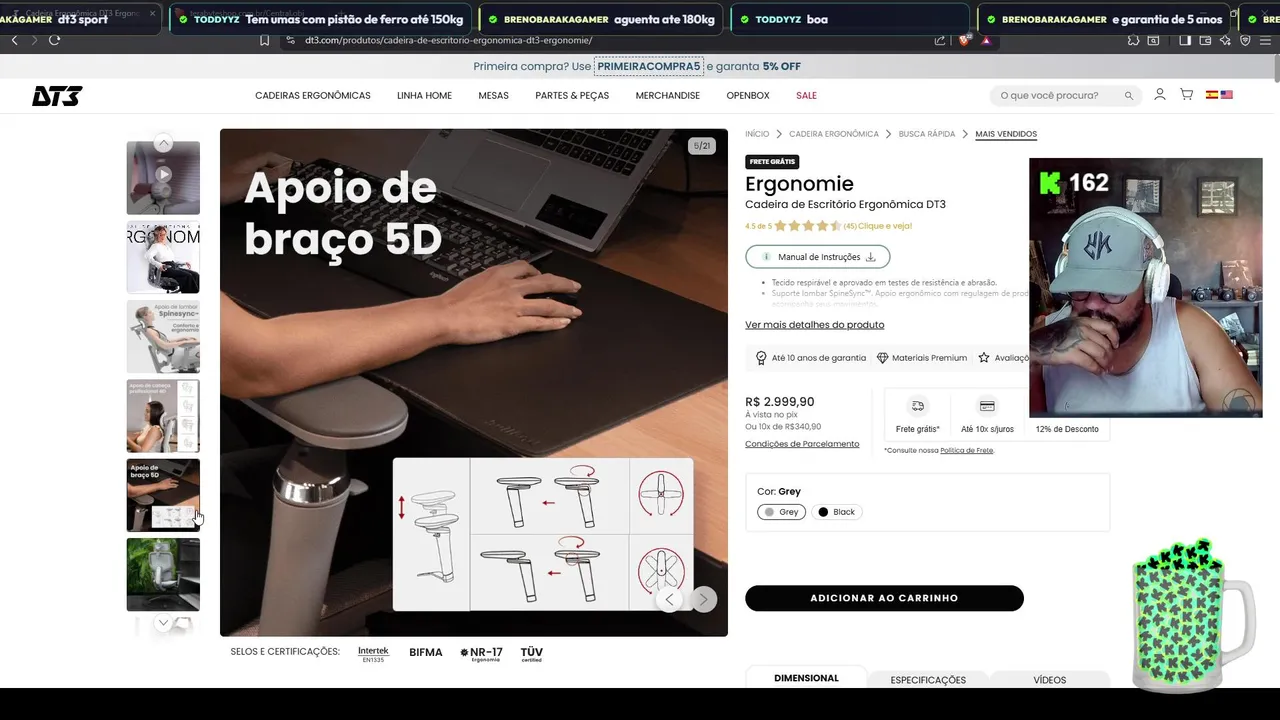This screenshot has width=1280, height=720.
Task: Click the browser address bar URL
Action: [449, 40]
